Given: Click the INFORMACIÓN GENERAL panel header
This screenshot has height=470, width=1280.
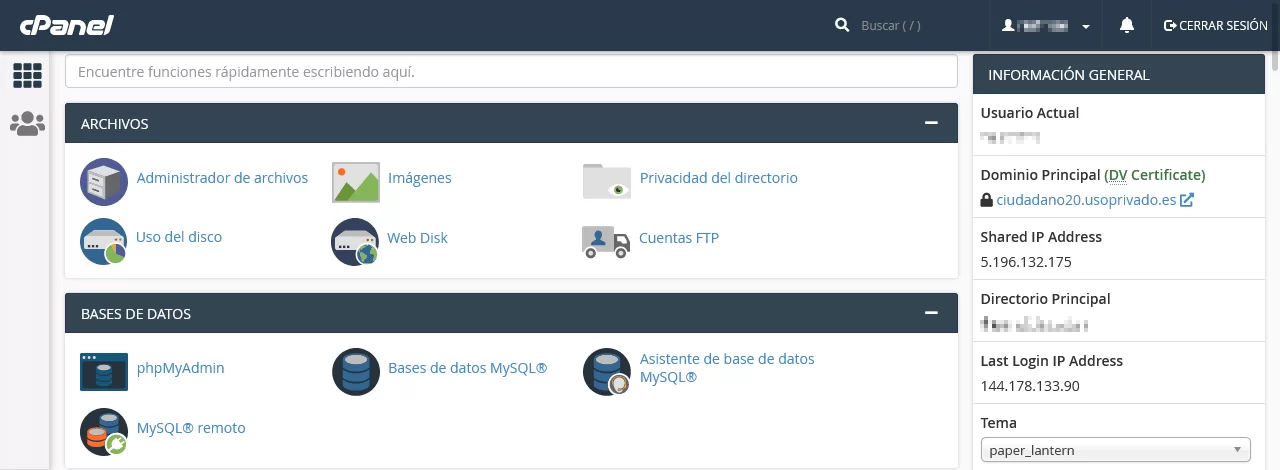Looking at the screenshot, I should 1119,75.
